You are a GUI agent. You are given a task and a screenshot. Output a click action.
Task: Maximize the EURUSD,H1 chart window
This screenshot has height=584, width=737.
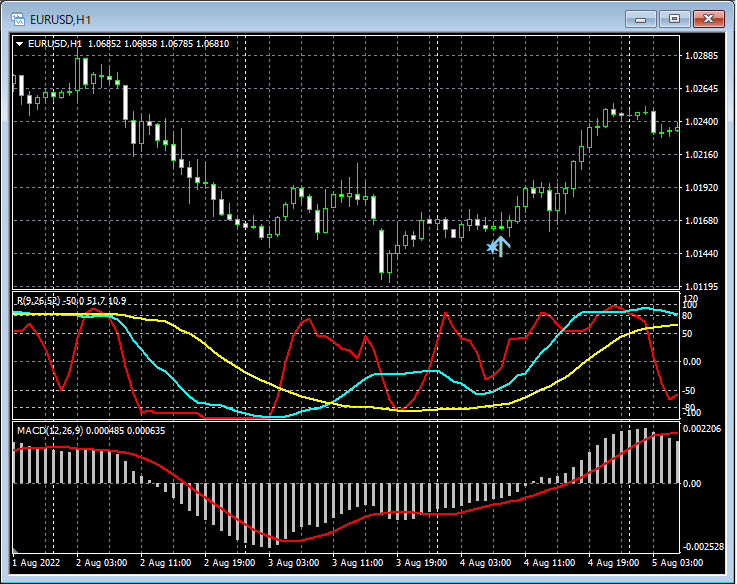[674, 18]
